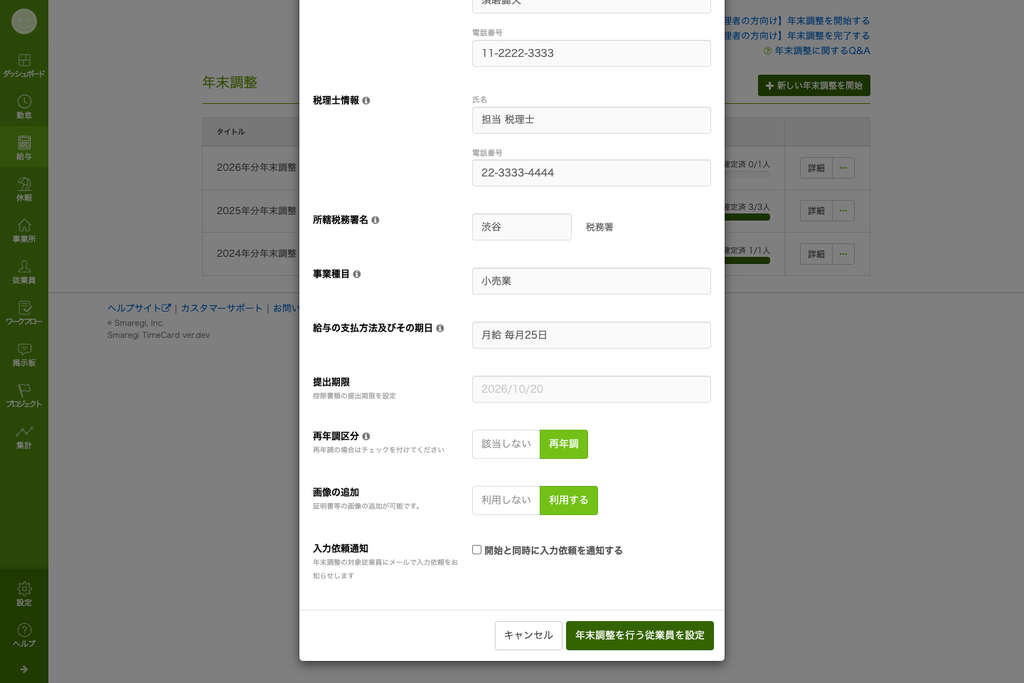Click 新しい年末調整を開始 button
This screenshot has height=683, width=1024.
(814, 86)
